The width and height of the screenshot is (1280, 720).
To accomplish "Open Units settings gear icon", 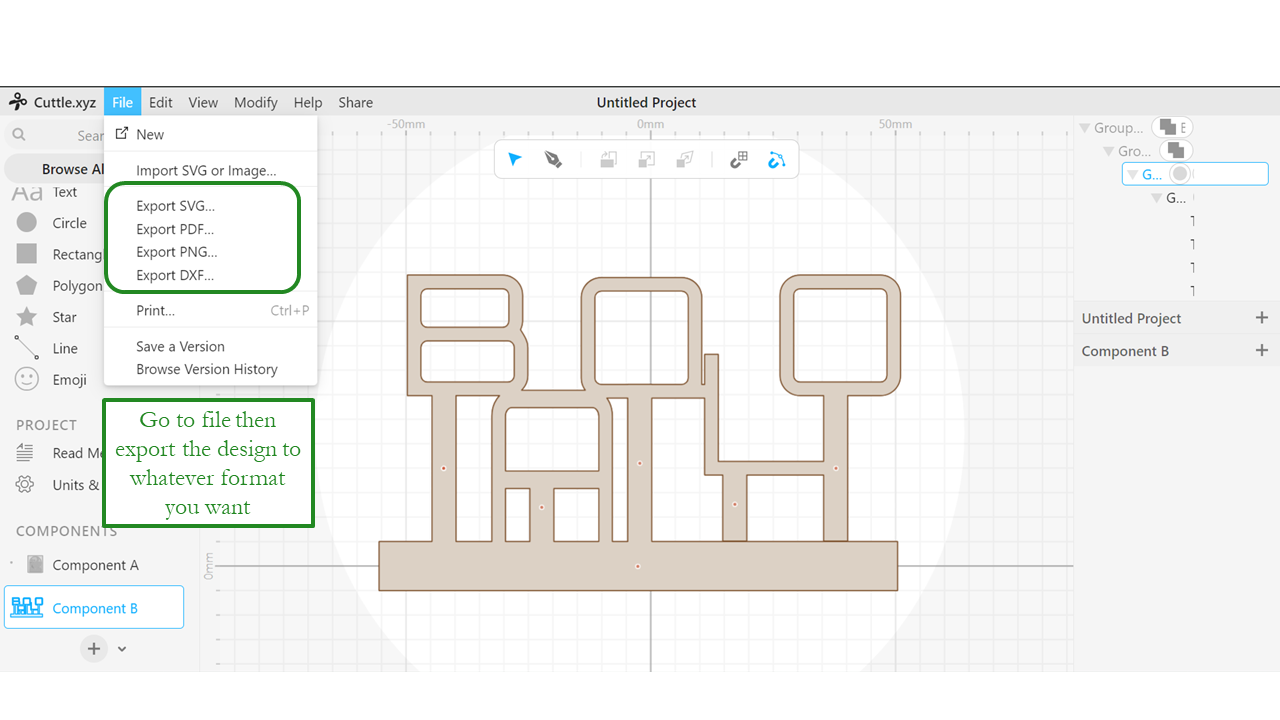I will tap(25, 485).
